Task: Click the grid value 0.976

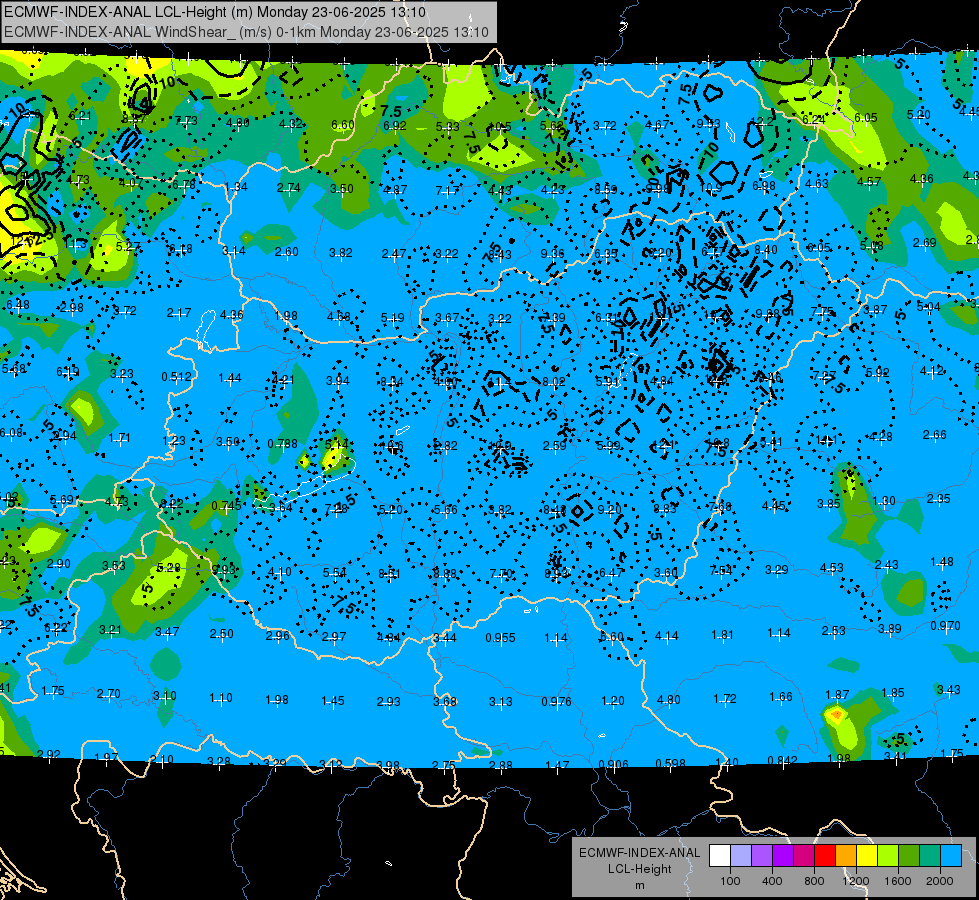Action: pyautogui.click(x=556, y=701)
